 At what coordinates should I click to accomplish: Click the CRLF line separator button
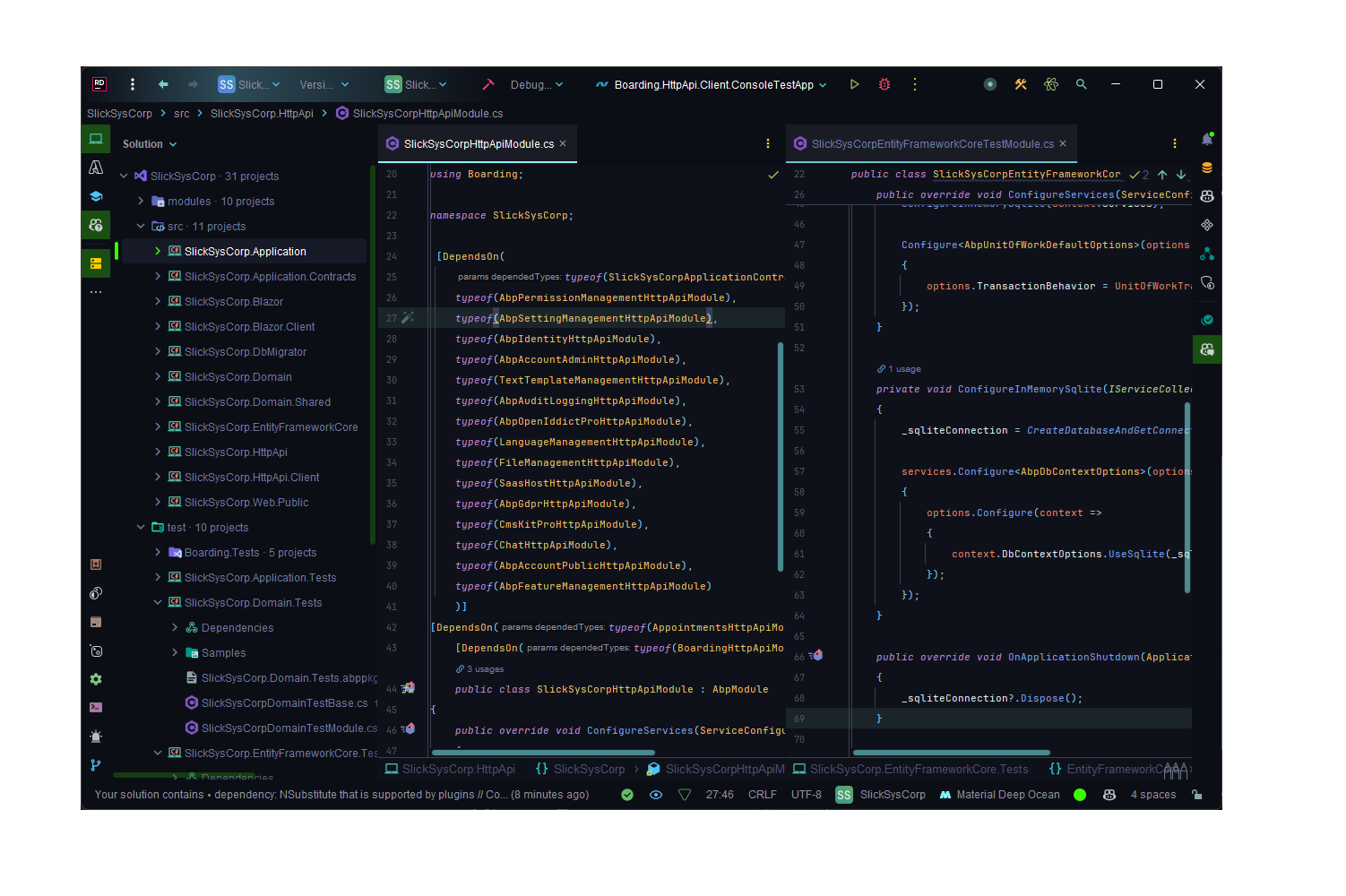(x=763, y=795)
